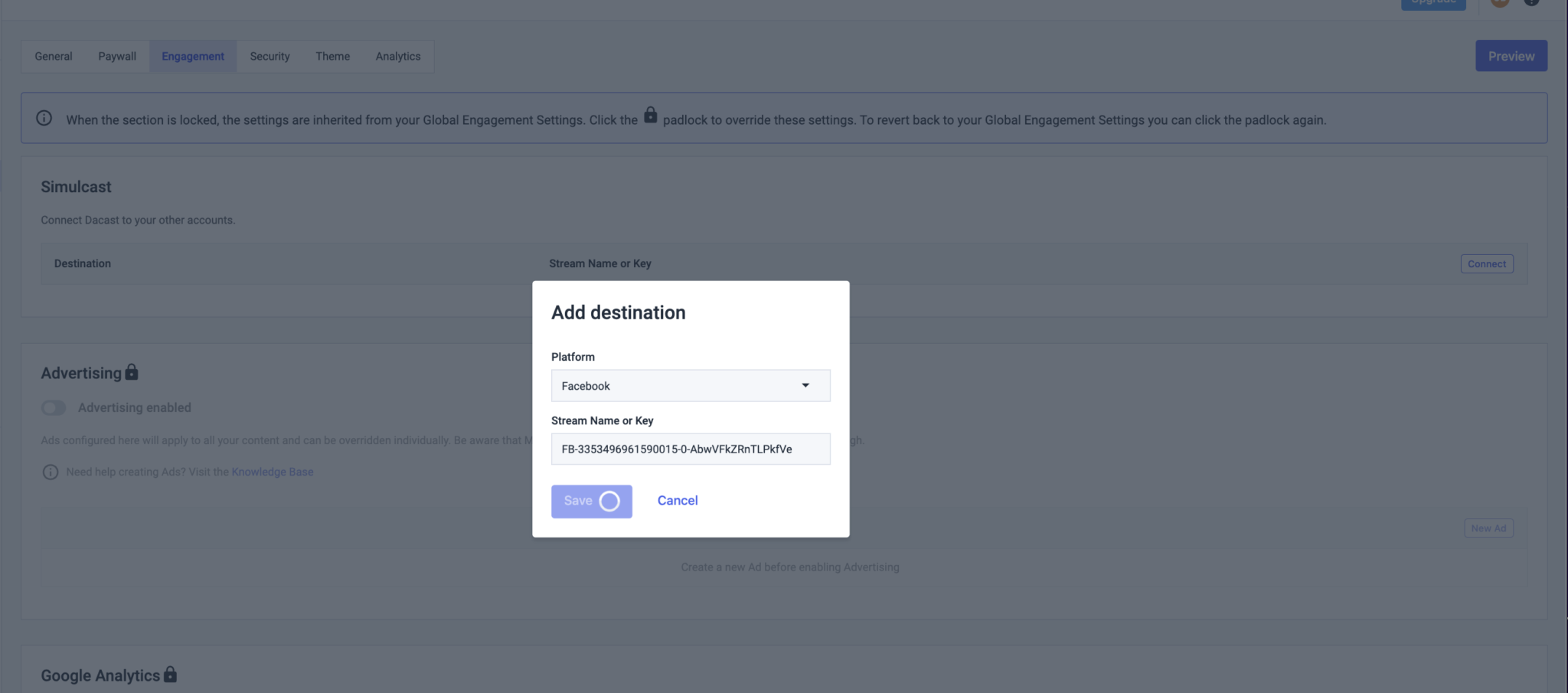Click the info icon next to Need help creating Ads
The height and width of the screenshot is (693, 1568).
[x=50, y=472]
